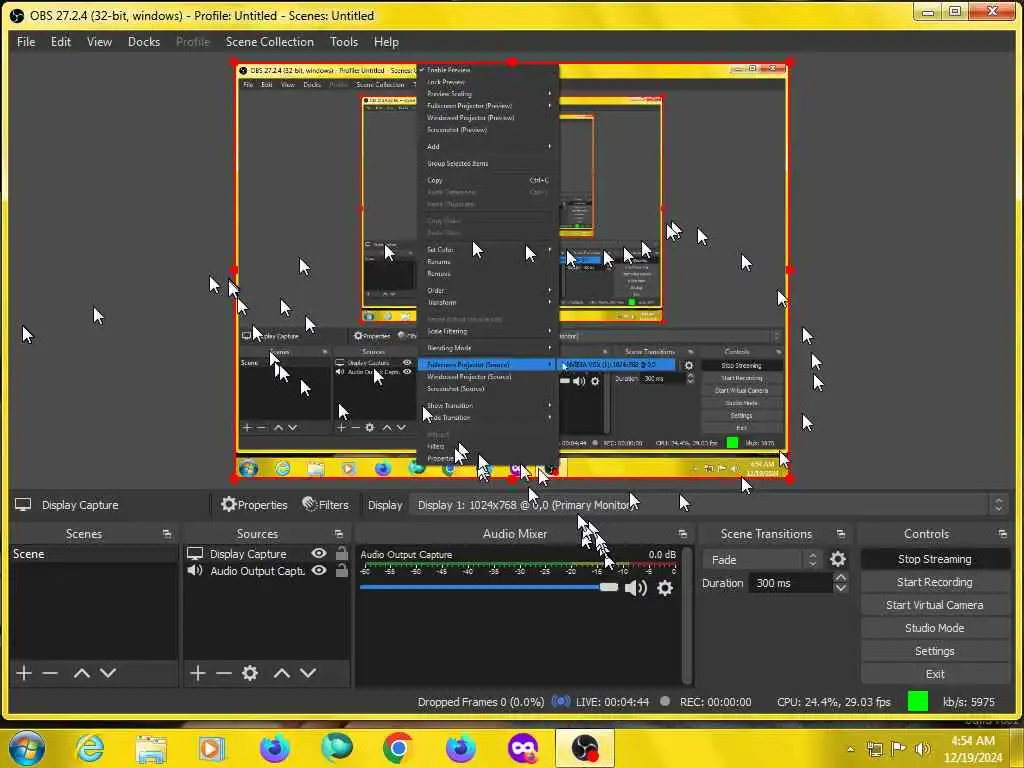Viewport: 1024px width, 768px height.
Task: Add a new source with plus icon
Action: coord(198,673)
